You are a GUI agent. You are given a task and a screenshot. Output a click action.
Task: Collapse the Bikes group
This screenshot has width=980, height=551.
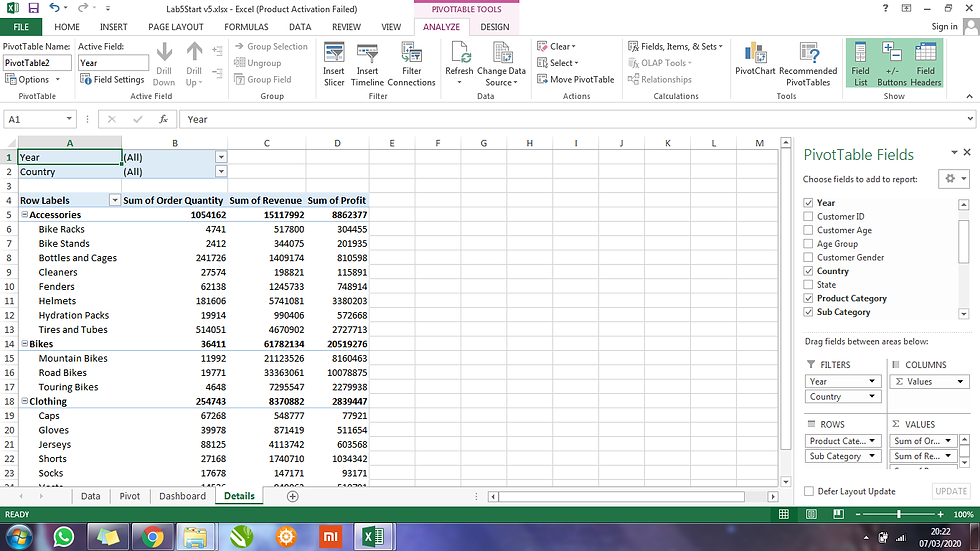[x=24, y=344]
